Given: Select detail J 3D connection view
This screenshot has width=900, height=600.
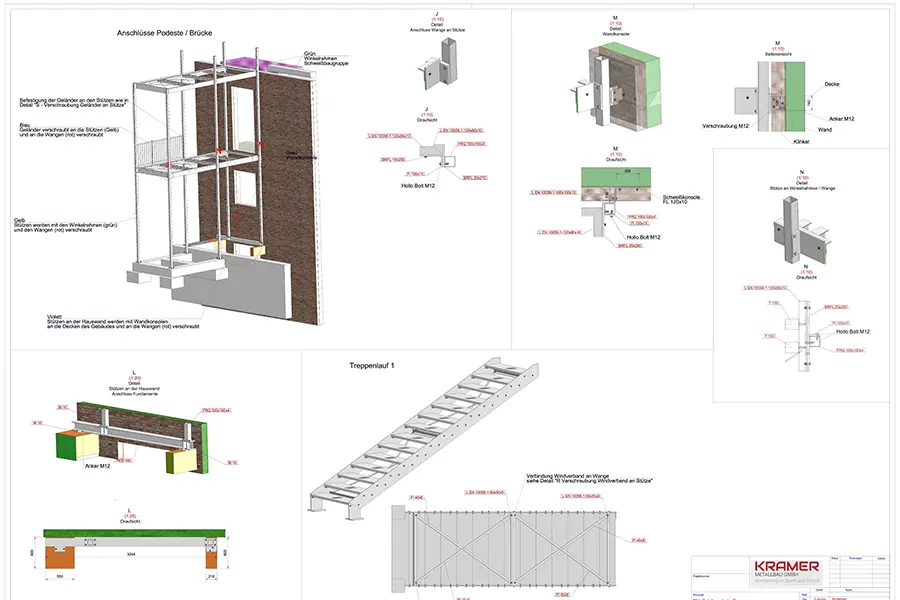Looking at the screenshot, I should (430, 73).
